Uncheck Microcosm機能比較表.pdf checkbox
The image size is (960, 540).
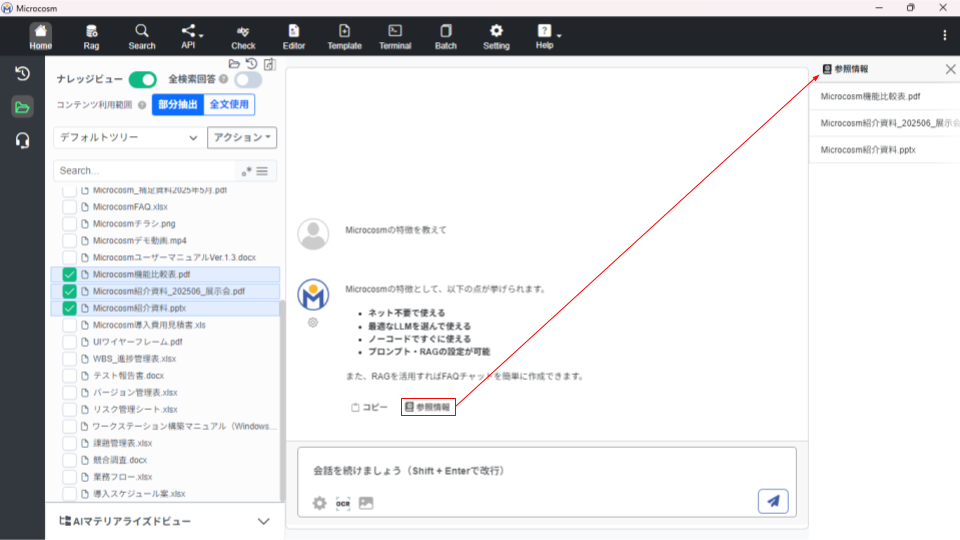click(x=69, y=274)
